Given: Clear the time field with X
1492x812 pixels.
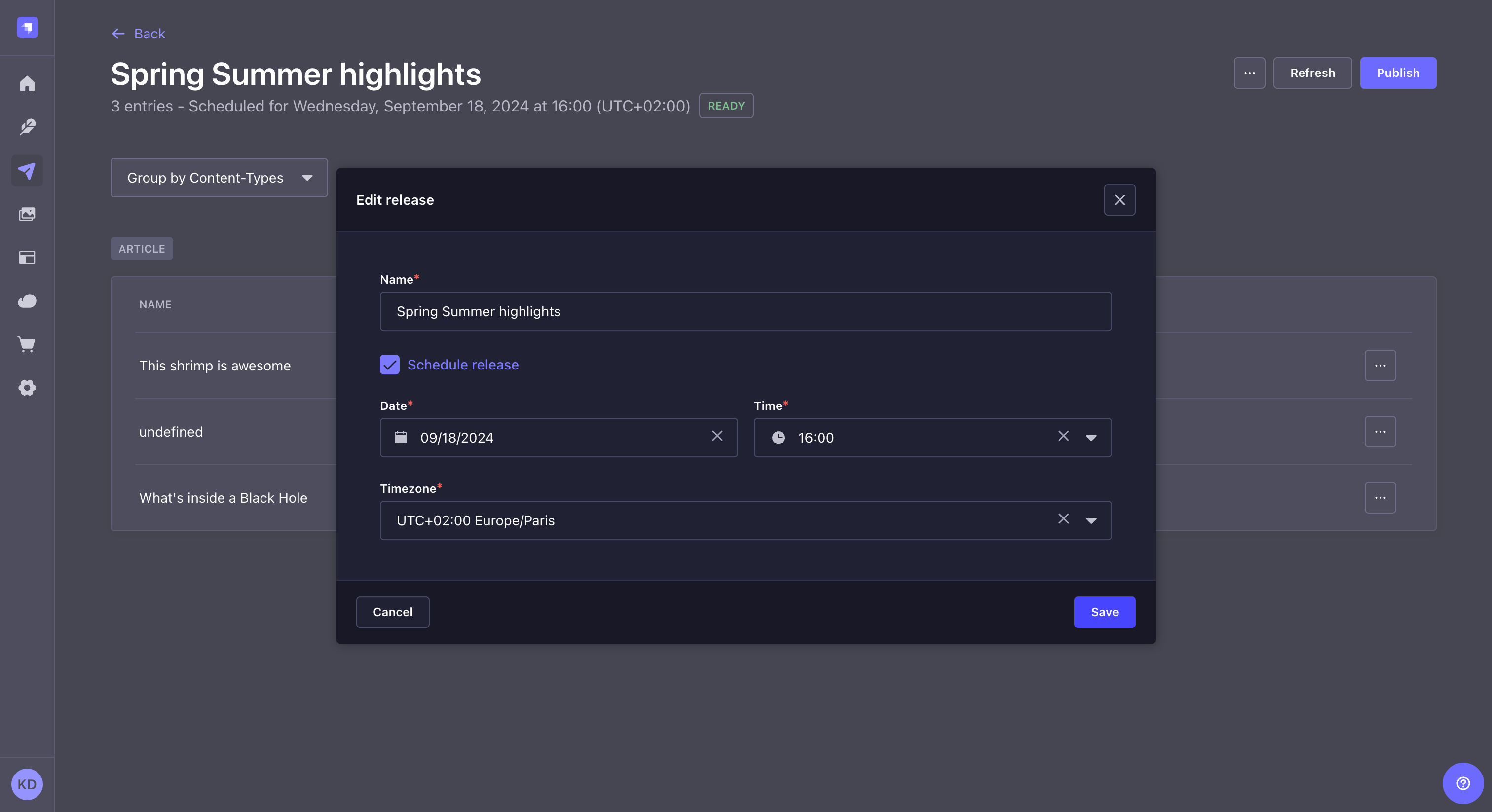Looking at the screenshot, I should pos(1063,436).
